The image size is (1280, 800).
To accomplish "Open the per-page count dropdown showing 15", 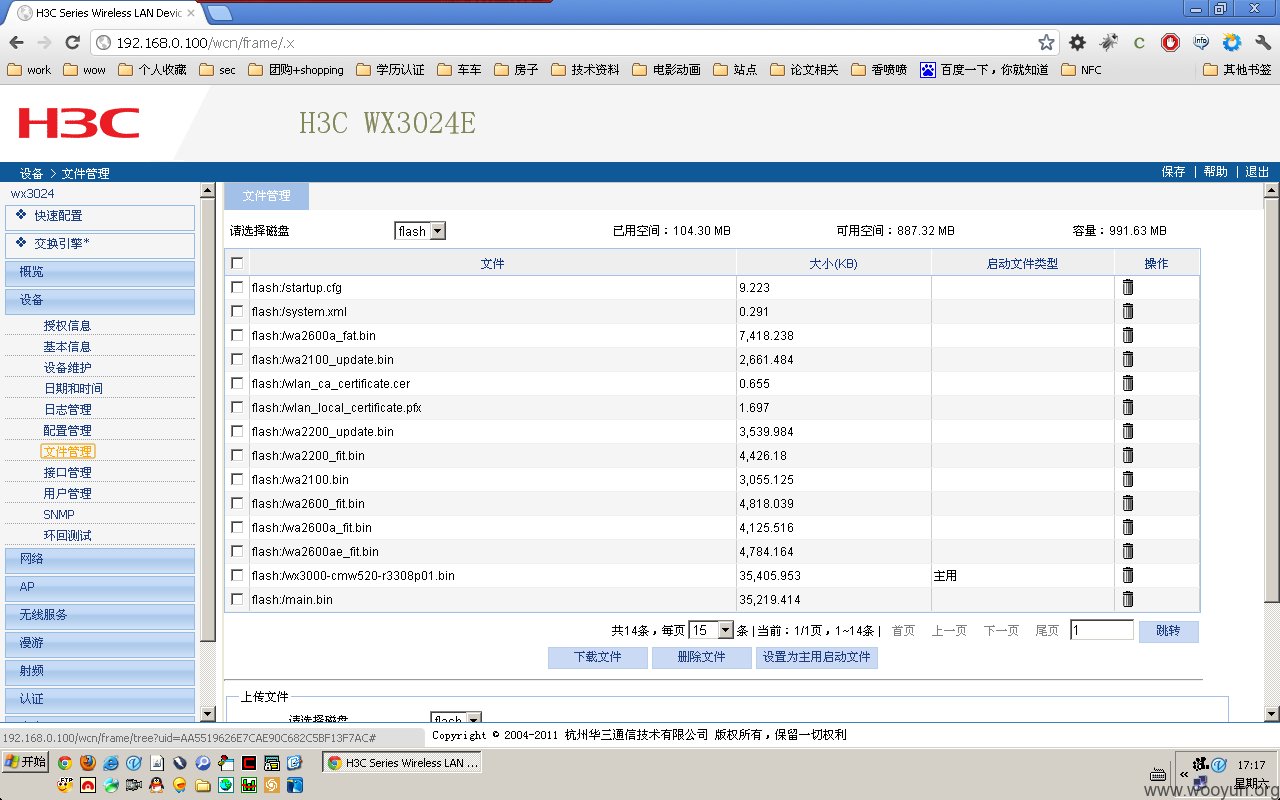I will [x=711, y=630].
